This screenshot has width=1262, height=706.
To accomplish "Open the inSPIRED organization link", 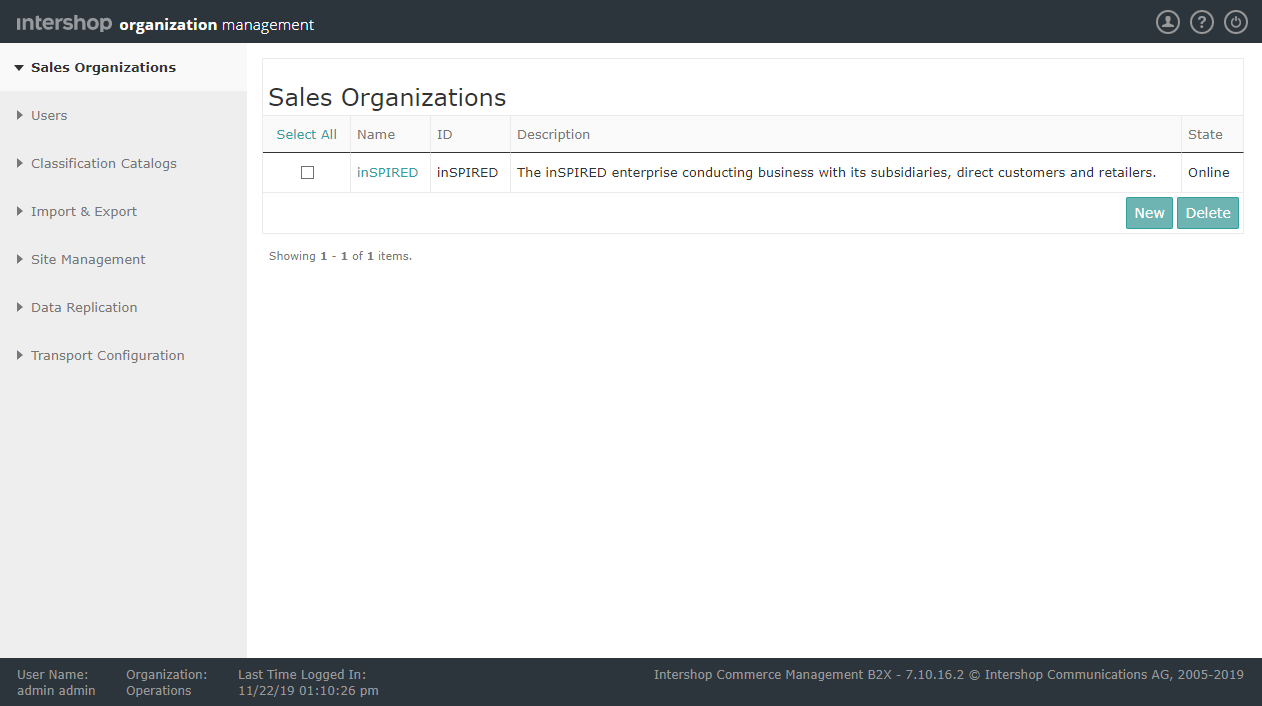I will coord(388,172).
